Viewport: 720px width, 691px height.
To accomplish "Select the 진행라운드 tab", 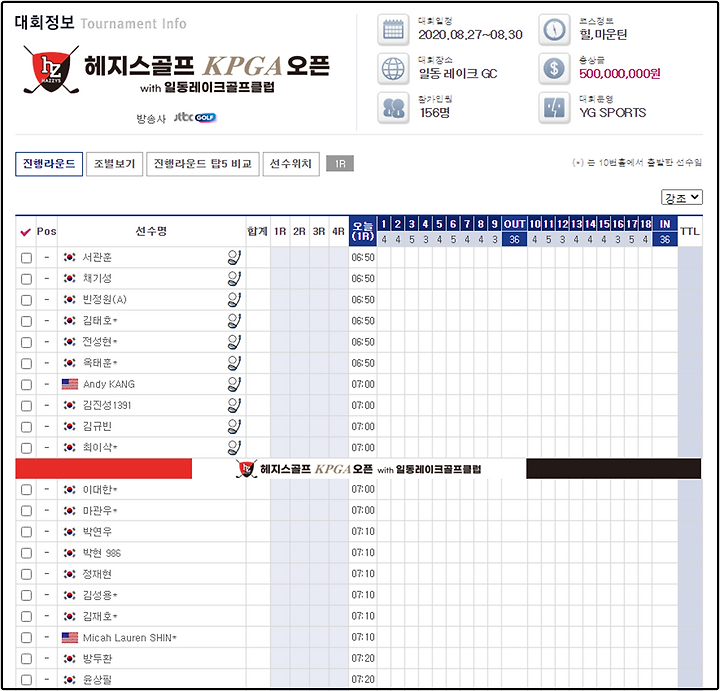I will 49,164.
